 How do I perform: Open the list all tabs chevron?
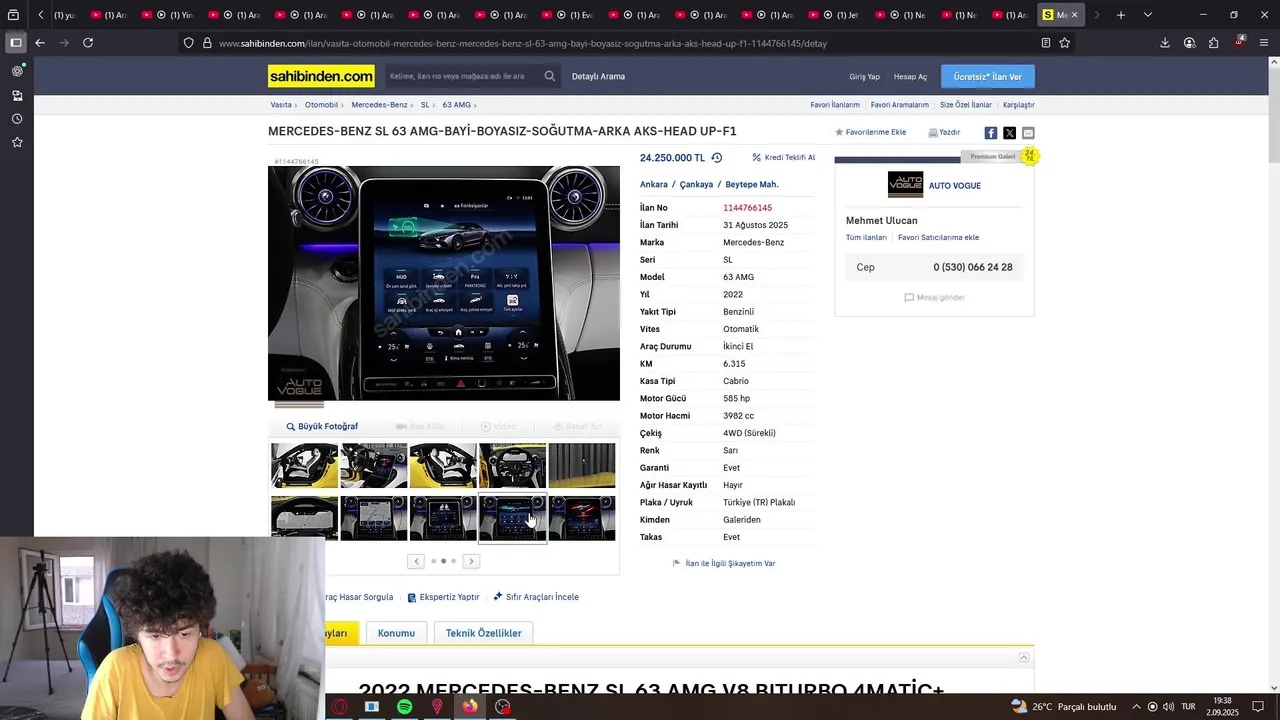point(1147,15)
